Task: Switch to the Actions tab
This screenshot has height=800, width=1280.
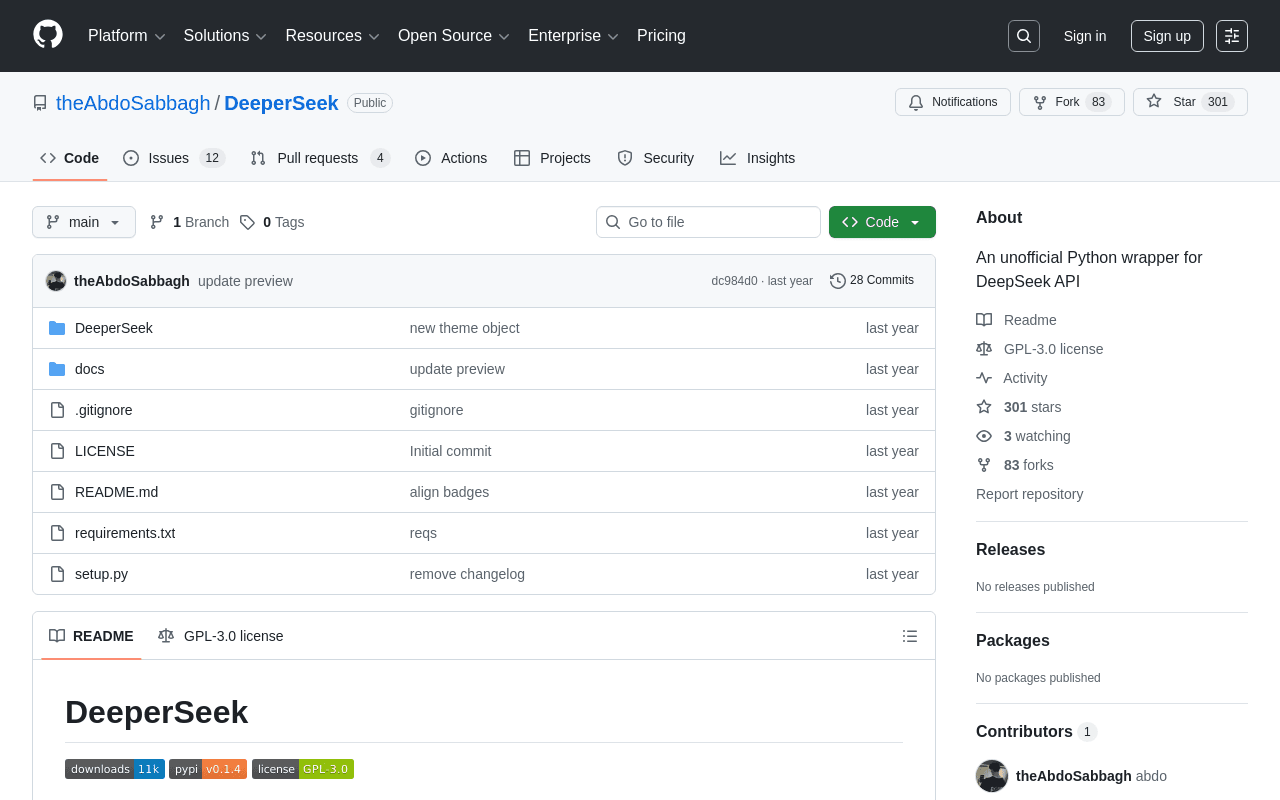Action: [x=451, y=158]
